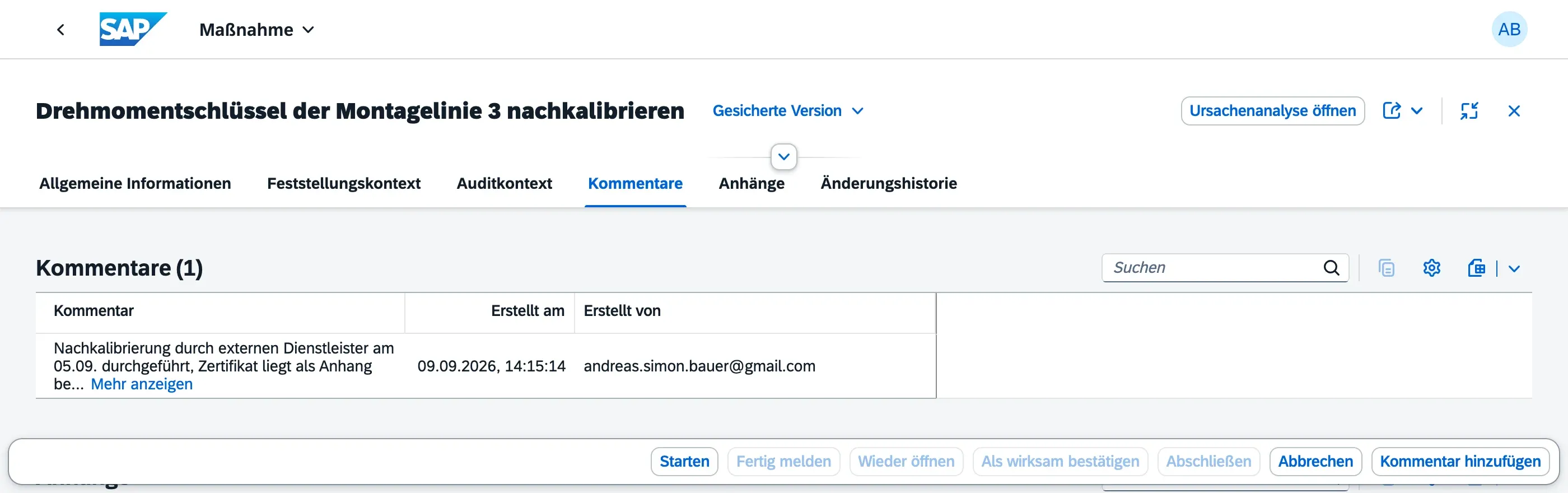1568x493 pixels.
Task: Switch to Feststellungskontext tab
Action: point(343,183)
